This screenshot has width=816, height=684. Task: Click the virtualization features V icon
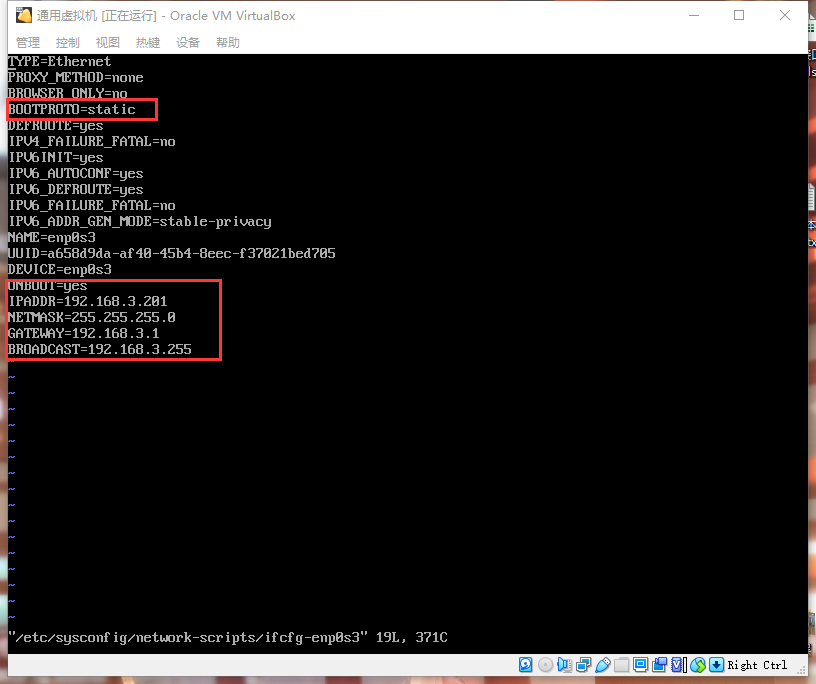[678, 665]
